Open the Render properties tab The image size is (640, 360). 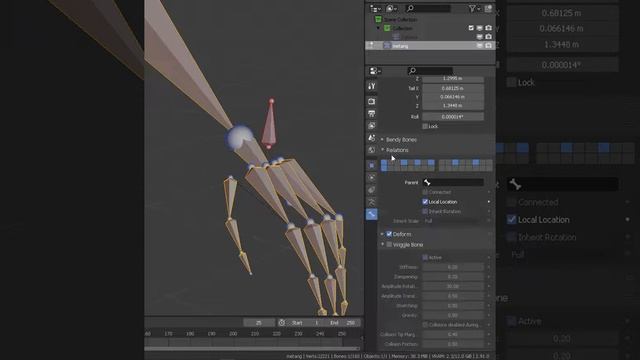pos(371,101)
